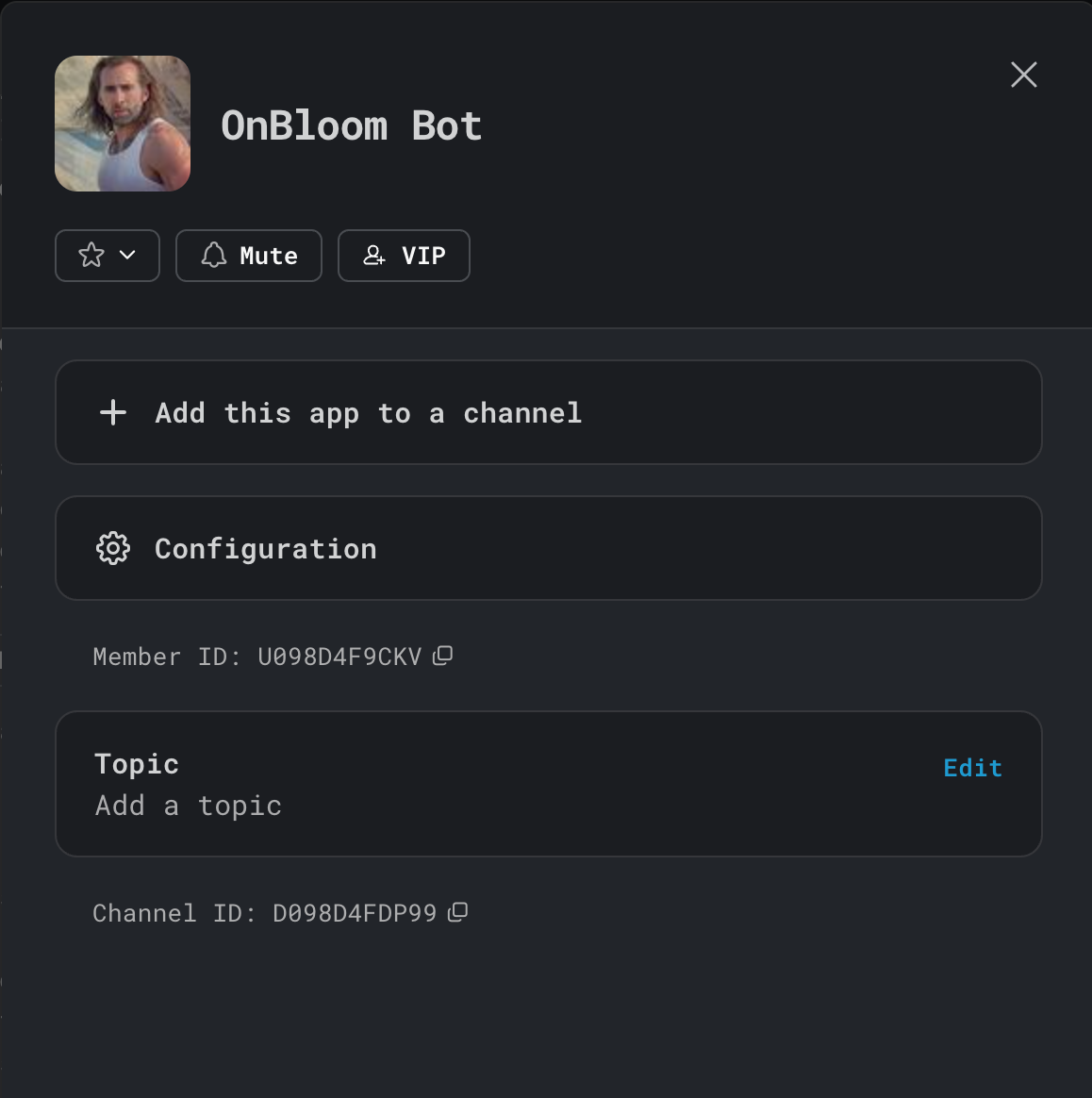Copy the Channel ID using copy icon

[458, 912]
